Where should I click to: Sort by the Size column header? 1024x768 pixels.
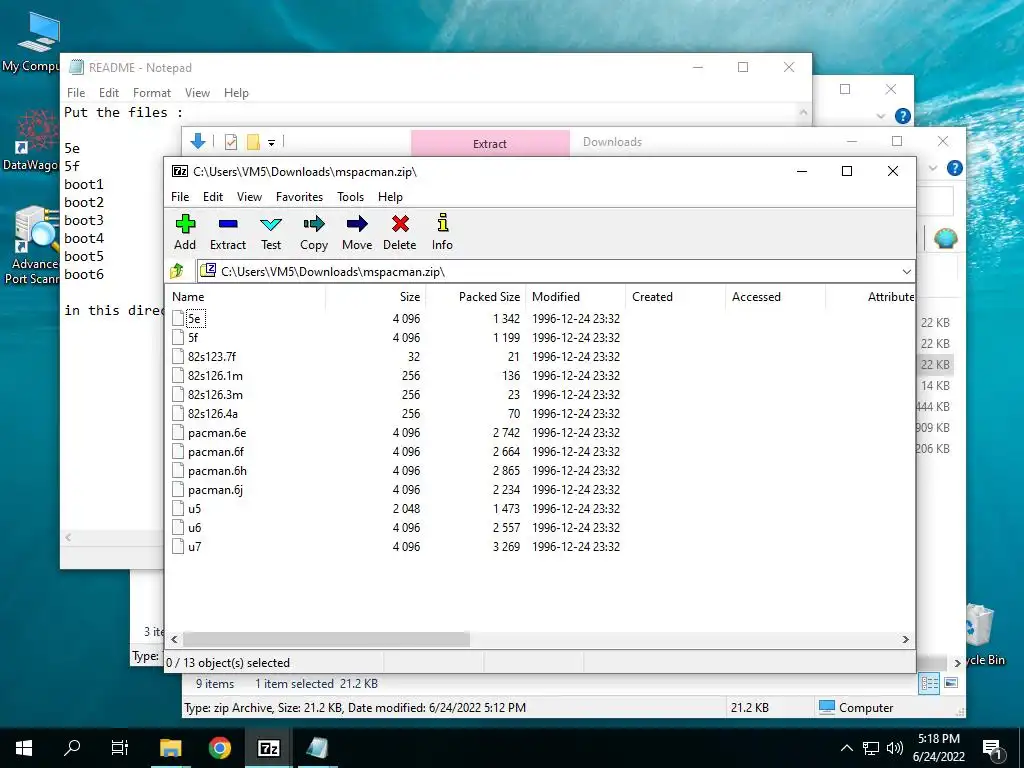(x=376, y=296)
